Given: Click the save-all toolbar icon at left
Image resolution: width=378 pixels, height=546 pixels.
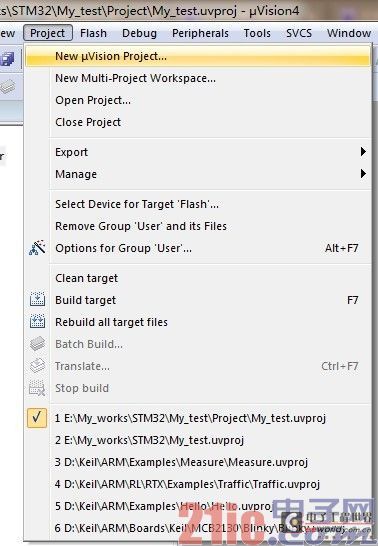Looking at the screenshot, I should tap(8, 59).
